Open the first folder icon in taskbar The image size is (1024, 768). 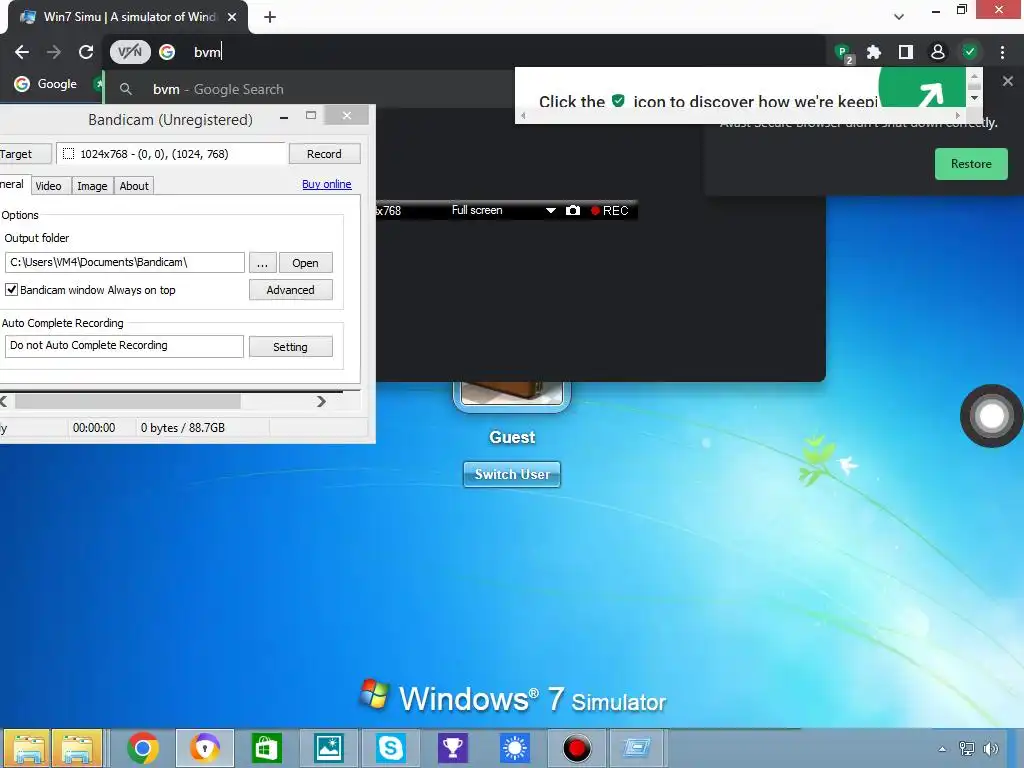point(26,748)
